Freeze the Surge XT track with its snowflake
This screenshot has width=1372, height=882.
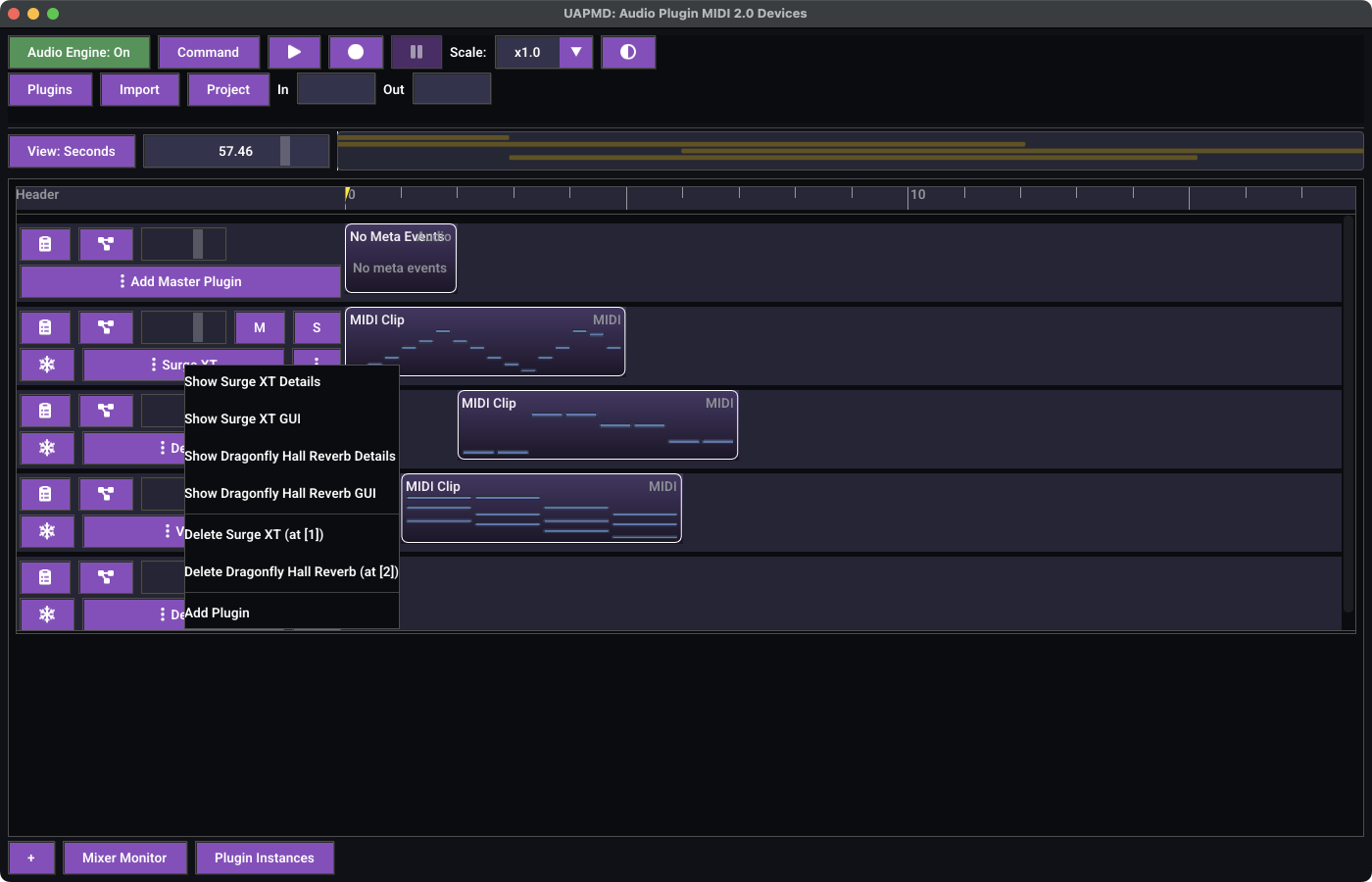[x=47, y=365]
